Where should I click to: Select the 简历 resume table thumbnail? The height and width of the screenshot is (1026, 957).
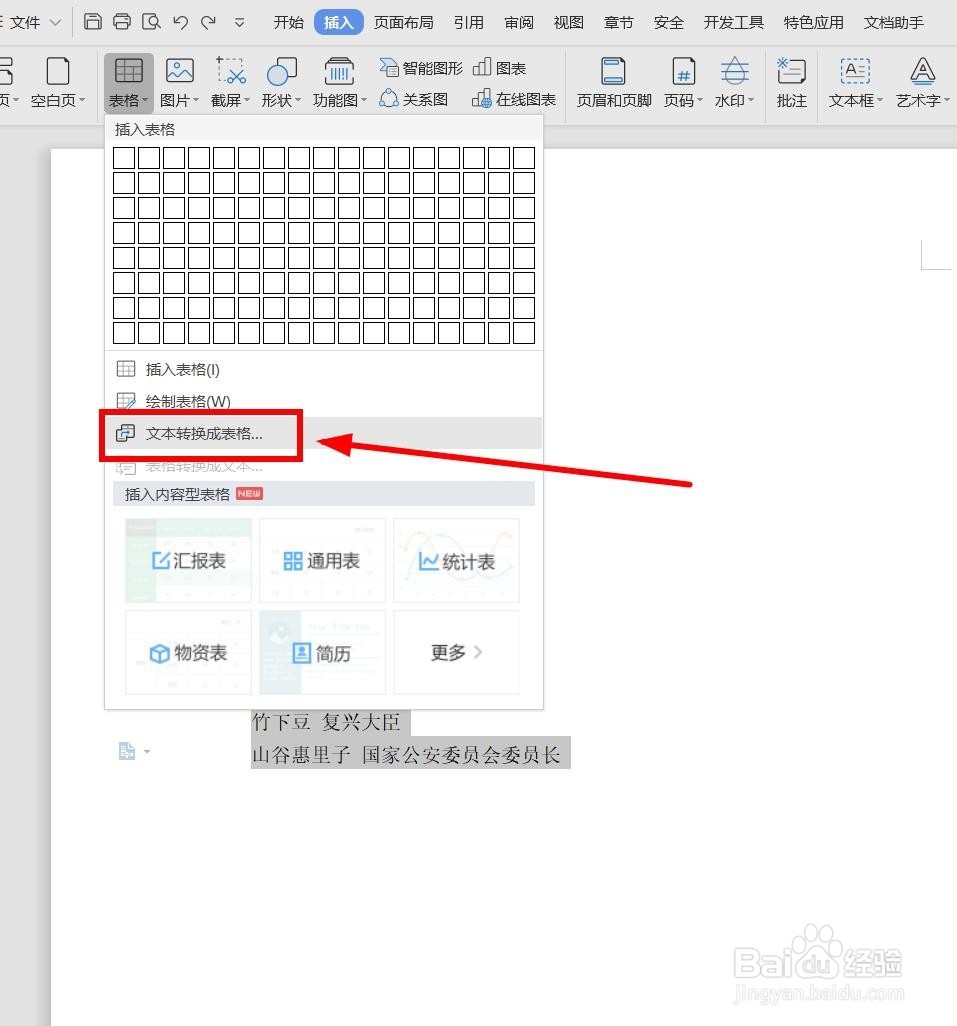pyautogui.click(x=322, y=652)
